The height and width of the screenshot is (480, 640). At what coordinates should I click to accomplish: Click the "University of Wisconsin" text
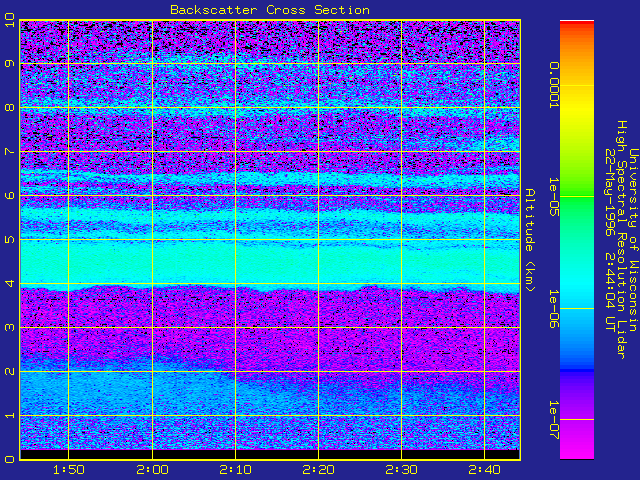pyautogui.click(x=633, y=240)
